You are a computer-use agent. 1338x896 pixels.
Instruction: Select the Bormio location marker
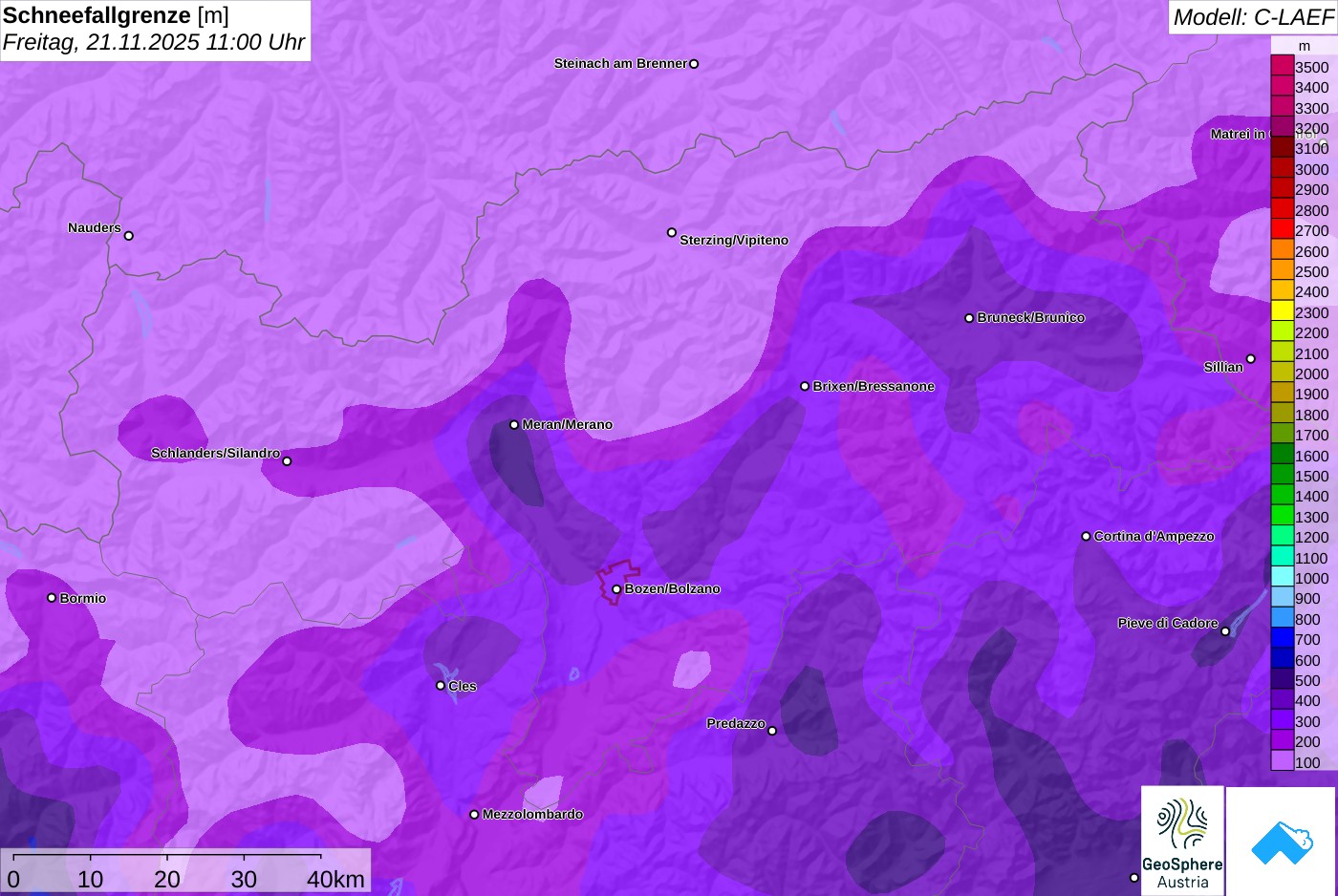tap(52, 598)
